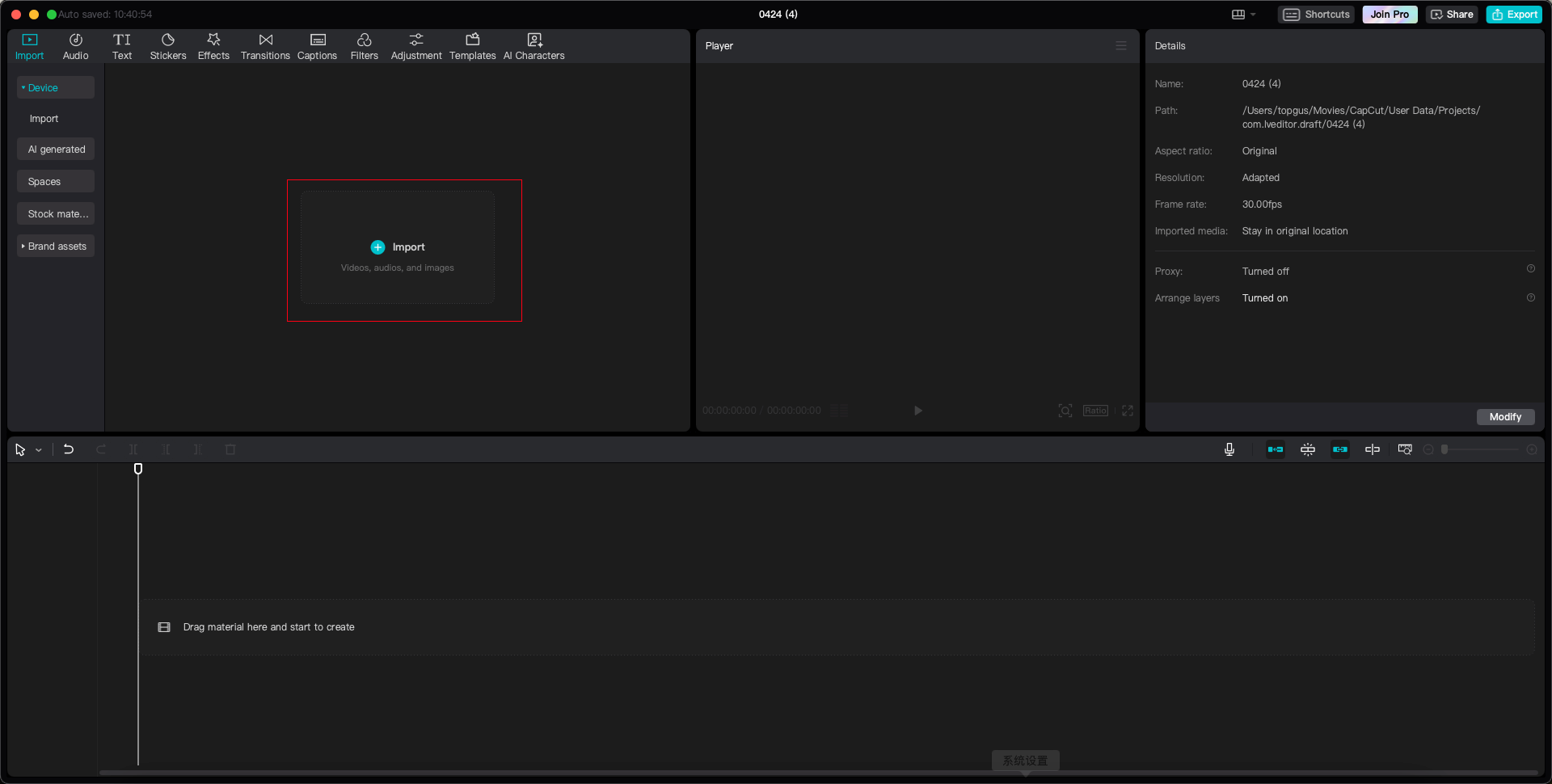Toggle preview axis on timeline
Image resolution: width=1552 pixels, height=784 pixels.
[x=1373, y=449]
